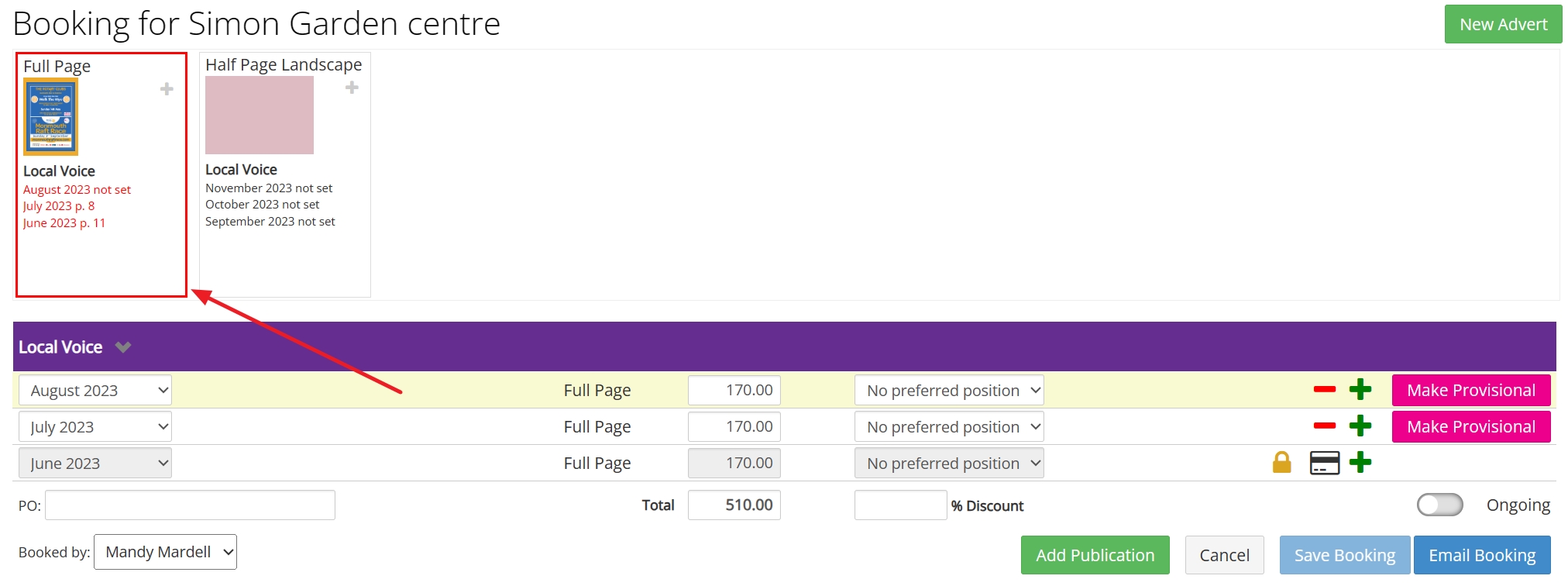Open the Booked by Mandy Mardell dropdown
The height and width of the screenshot is (586, 1568).
(165, 552)
